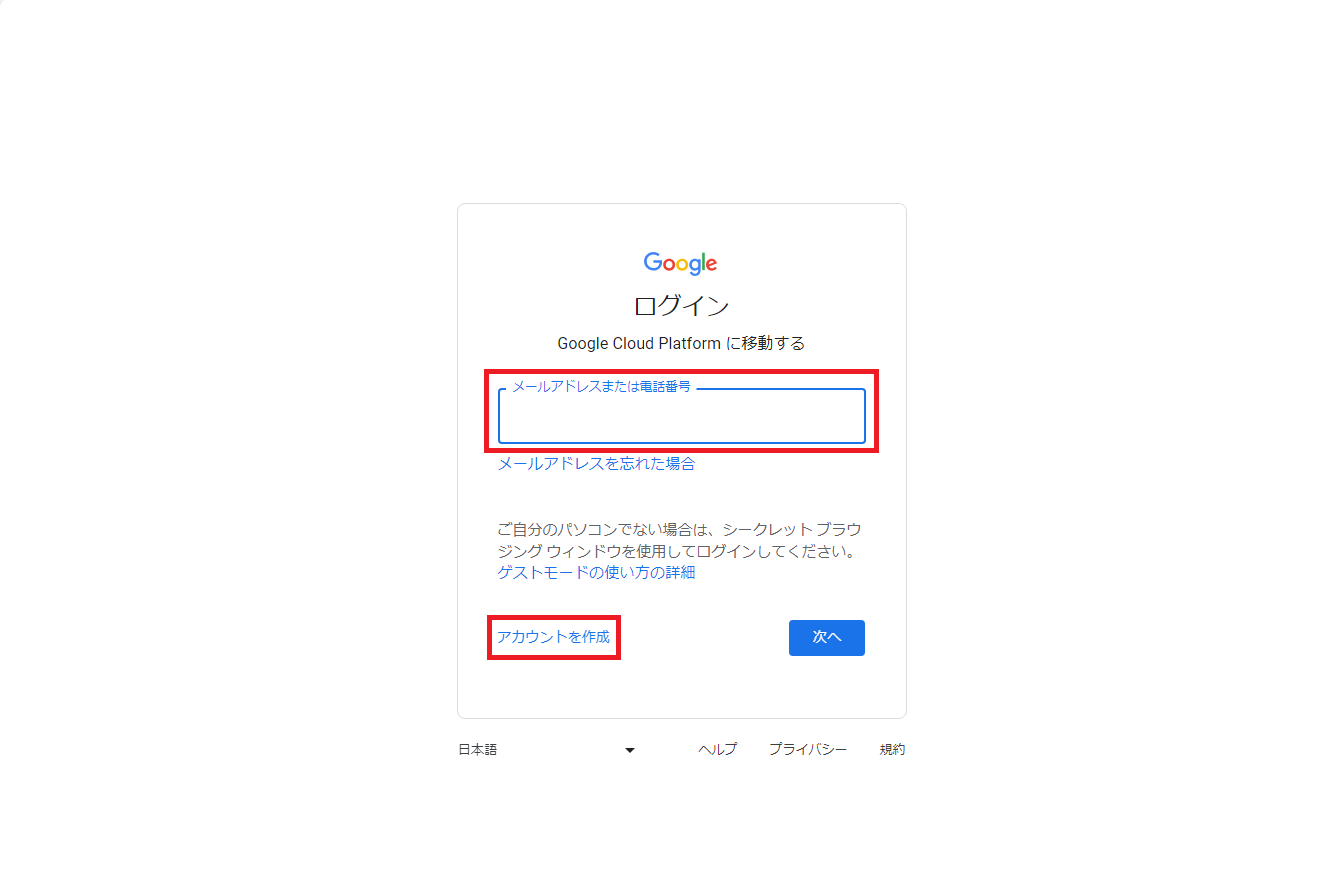
Task: Click the language selector's dropdown arrow
Action: click(x=630, y=750)
